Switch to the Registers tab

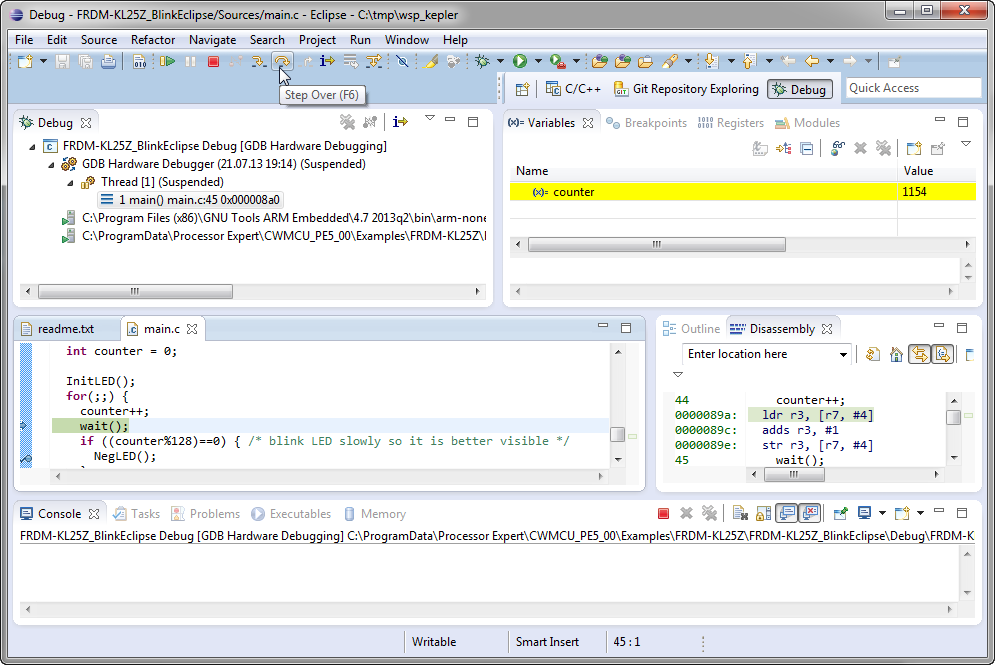[731, 123]
